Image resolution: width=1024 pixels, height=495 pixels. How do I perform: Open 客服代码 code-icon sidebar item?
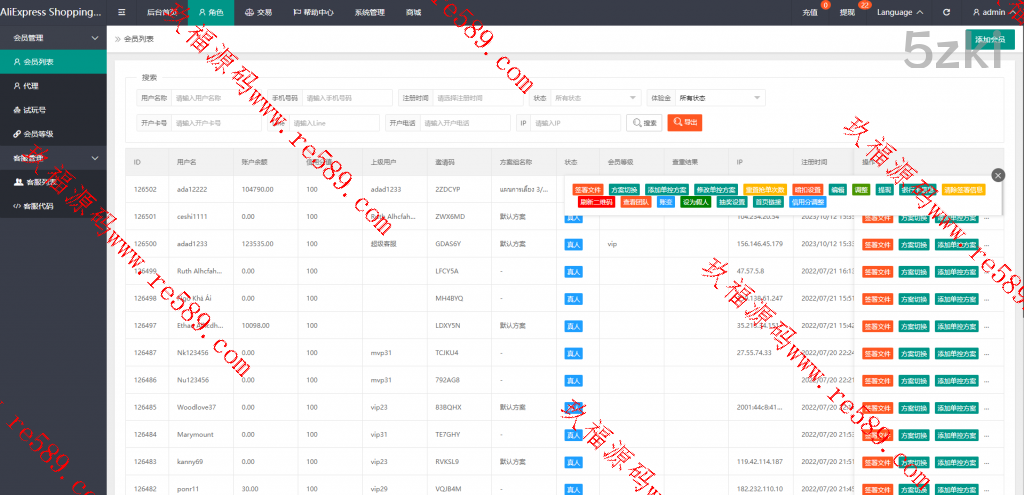(39, 206)
